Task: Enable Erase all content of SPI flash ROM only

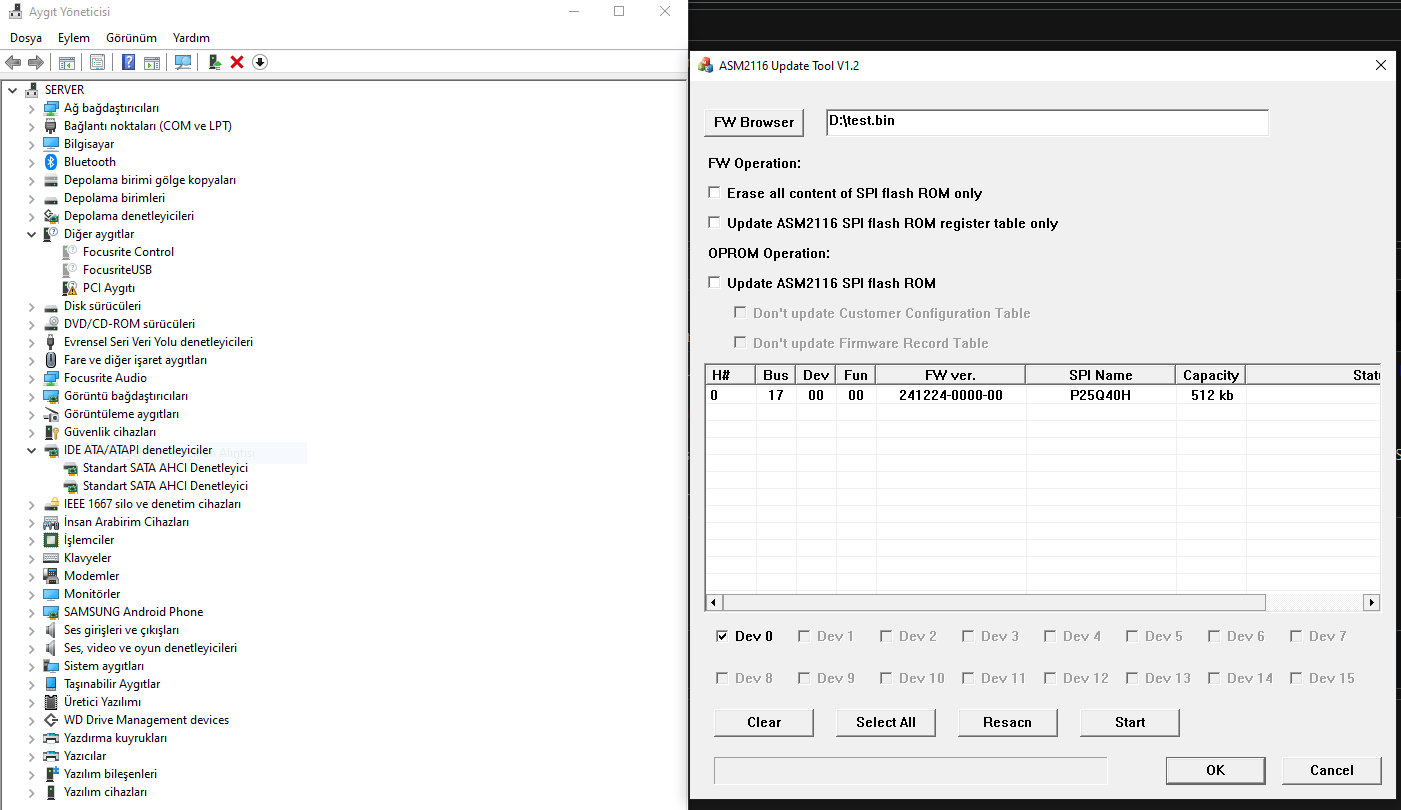Action: (714, 193)
